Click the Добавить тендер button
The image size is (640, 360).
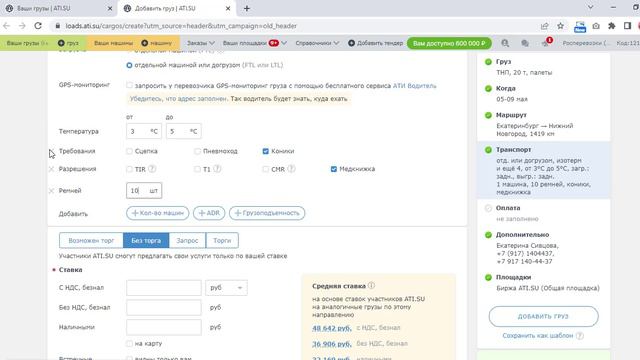(376, 43)
